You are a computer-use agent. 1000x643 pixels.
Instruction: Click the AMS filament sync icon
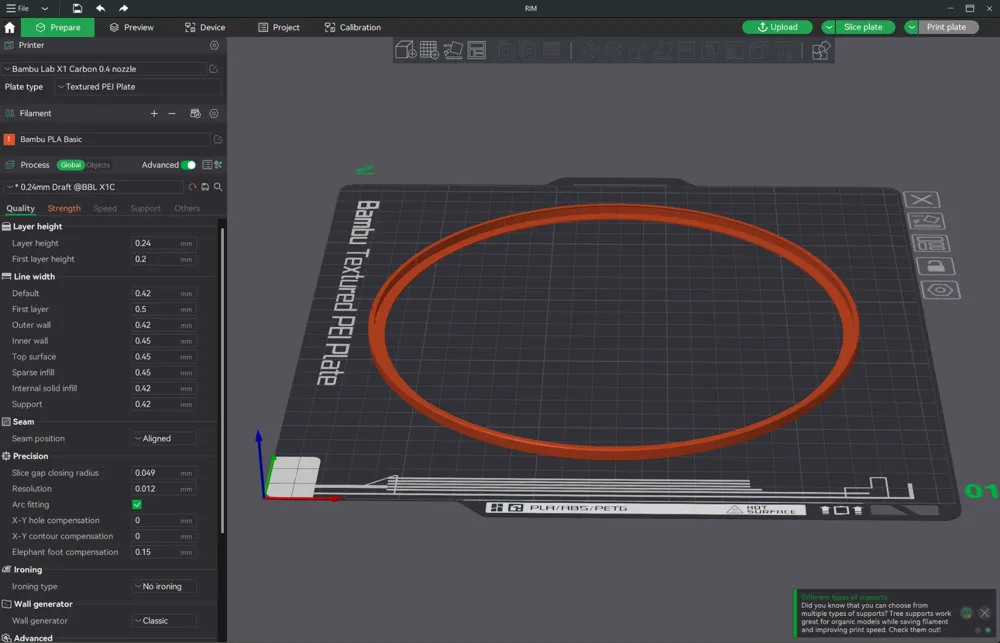[196, 114]
